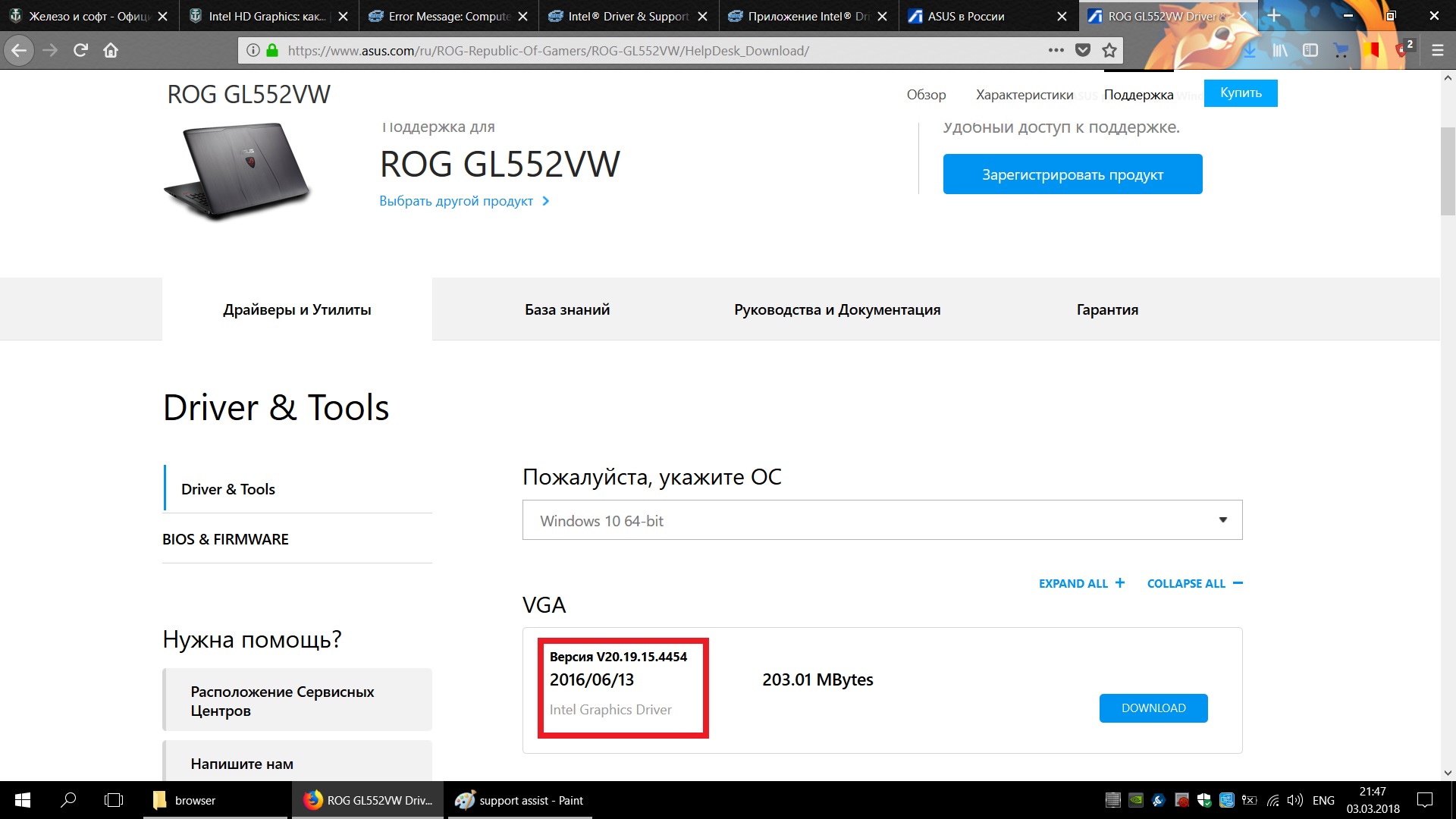Switch the ENG input language
Viewport: 1456px width, 819px height.
(1323, 800)
